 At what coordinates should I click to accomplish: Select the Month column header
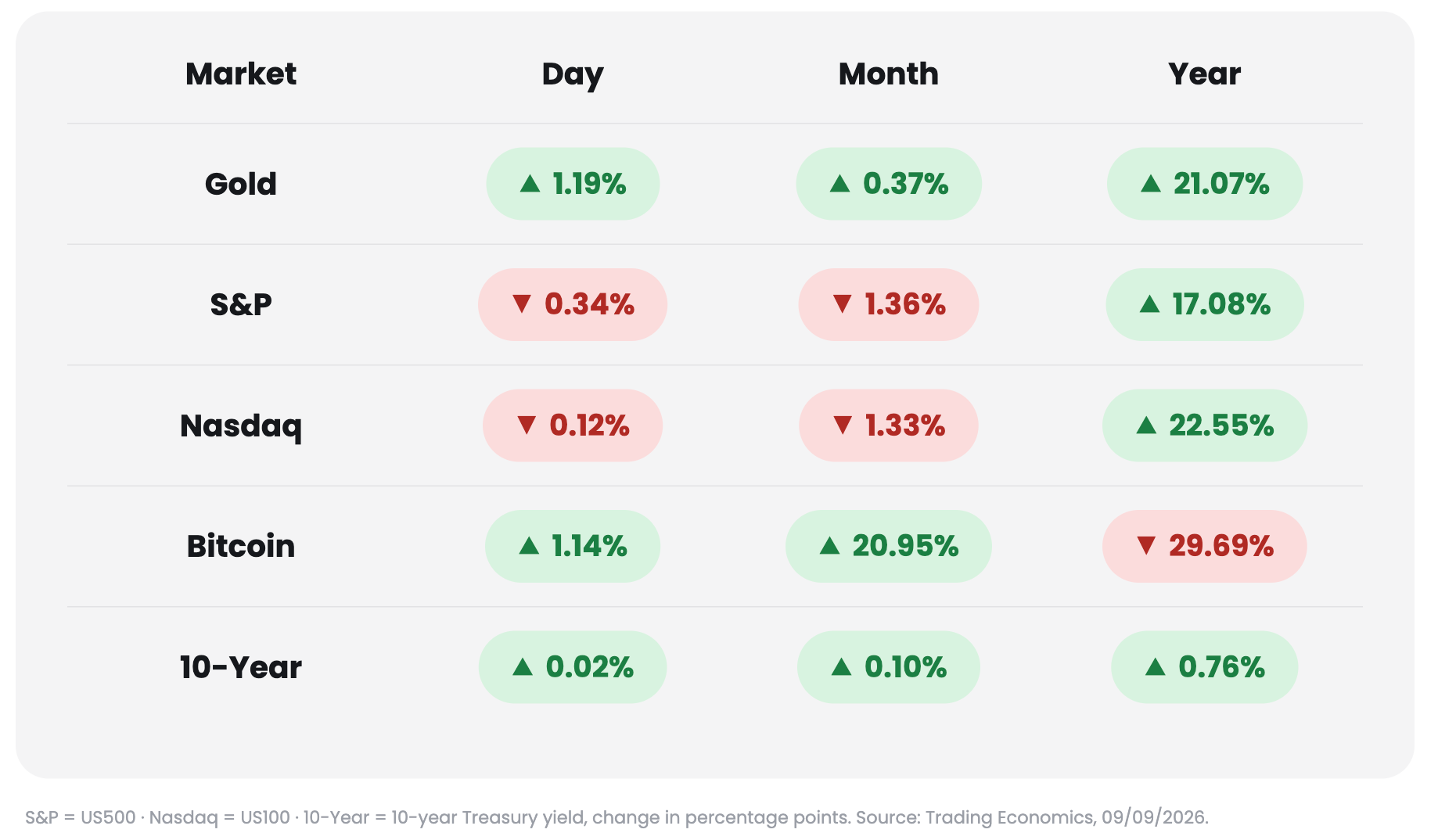click(888, 74)
